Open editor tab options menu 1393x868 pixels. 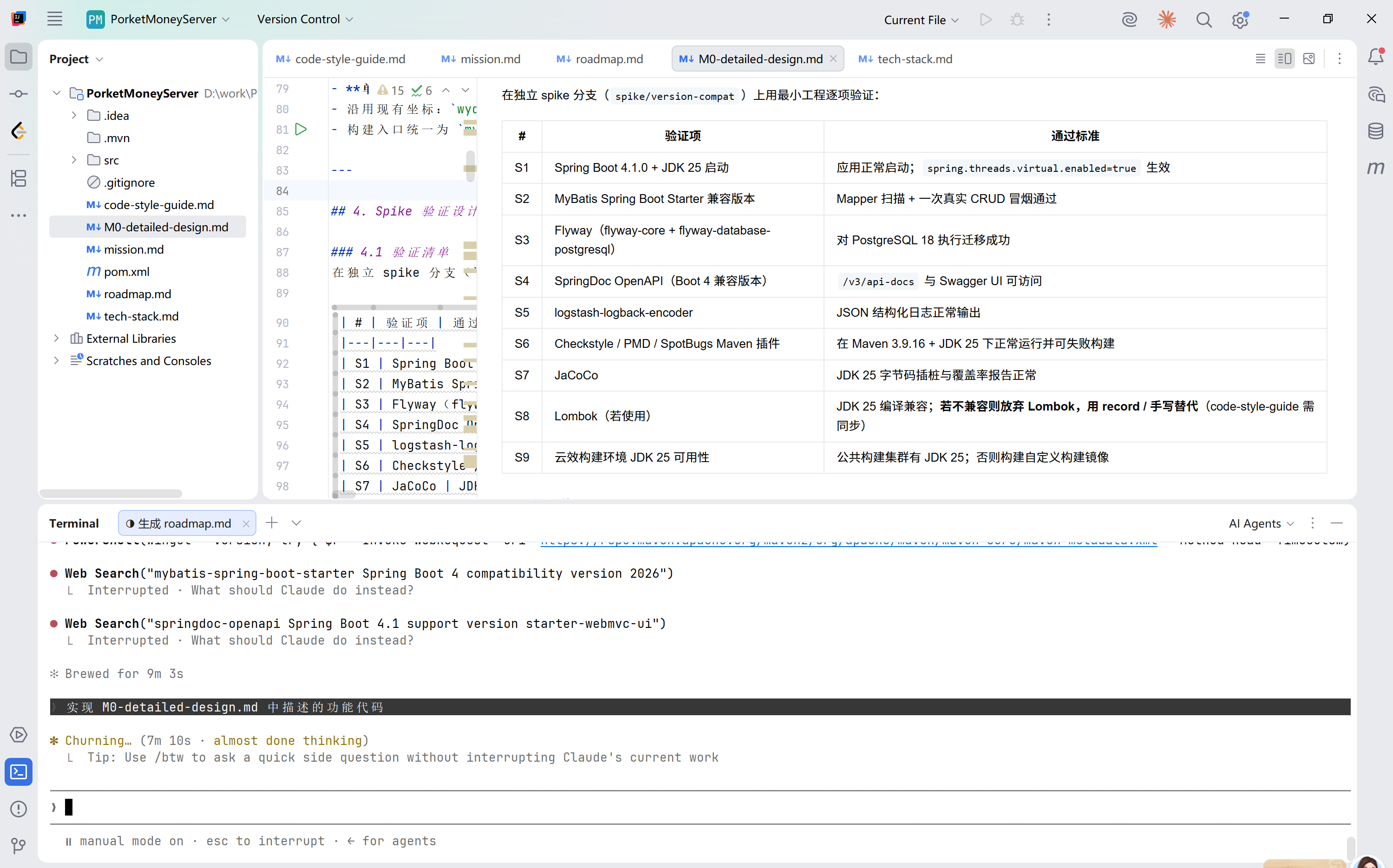1340,59
